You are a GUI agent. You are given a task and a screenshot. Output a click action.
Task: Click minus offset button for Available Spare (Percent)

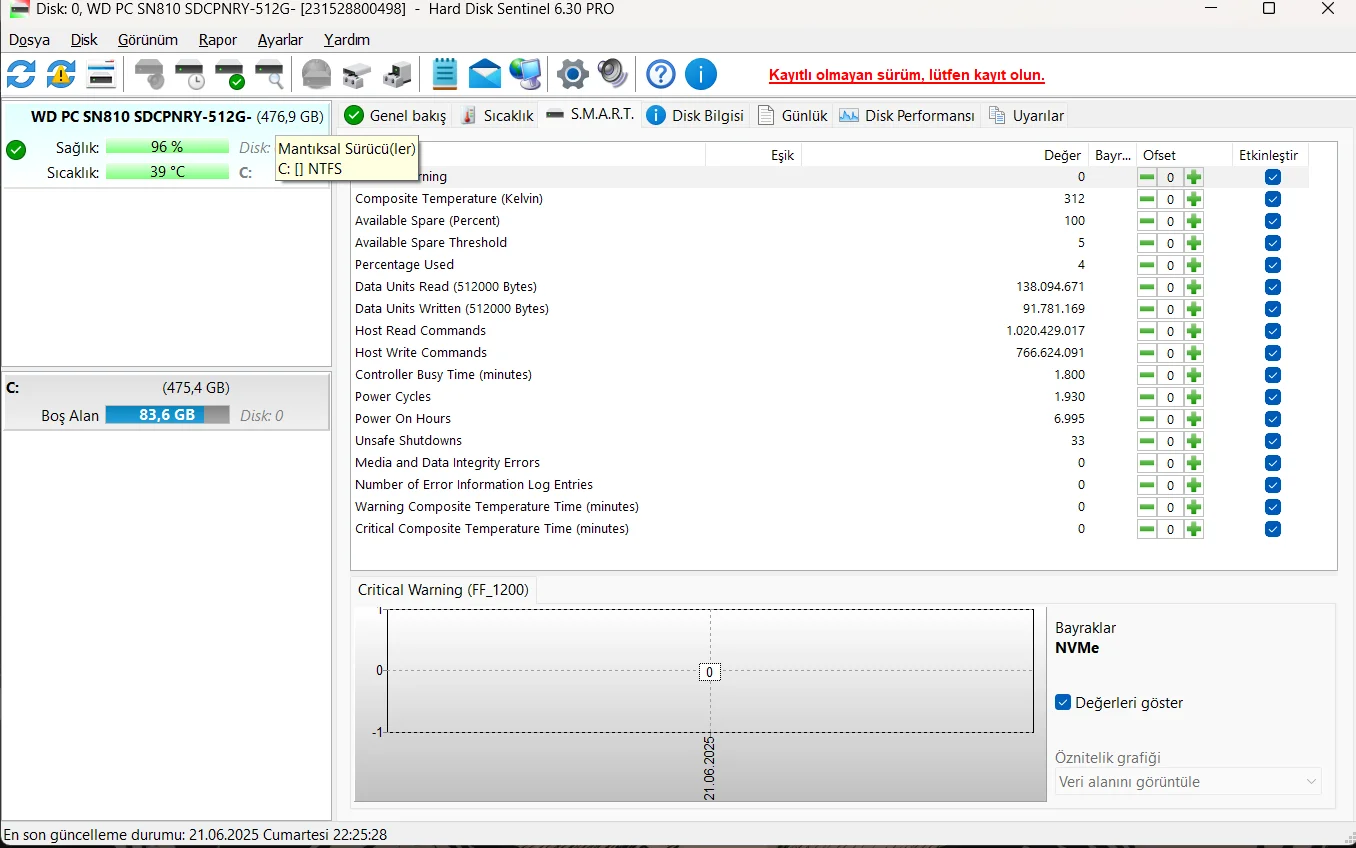[x=1147, y=221]
